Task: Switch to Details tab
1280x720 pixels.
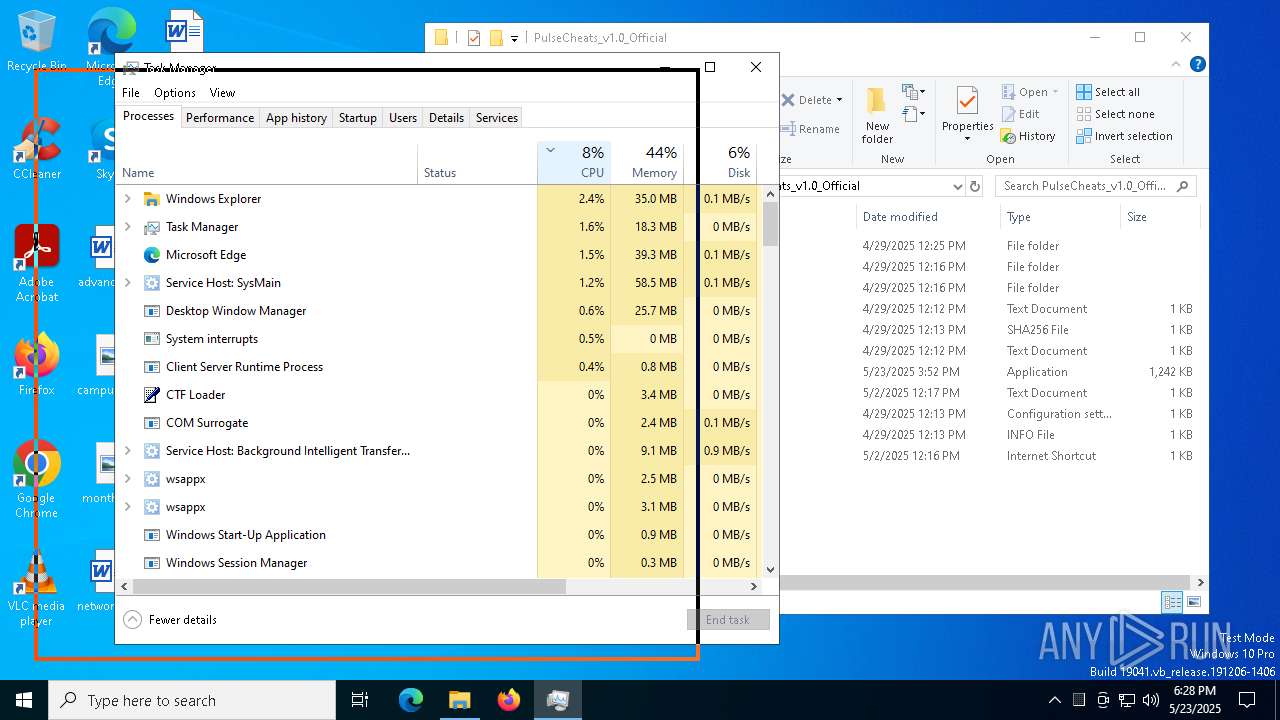Action: pos(446,118)
